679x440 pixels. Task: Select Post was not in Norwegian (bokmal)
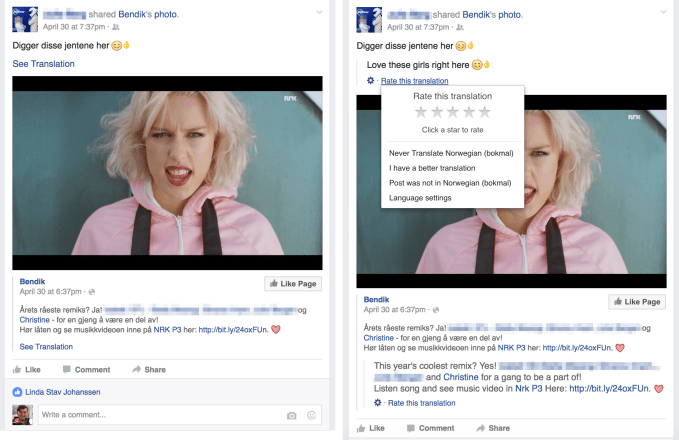[x=450, y=183]
